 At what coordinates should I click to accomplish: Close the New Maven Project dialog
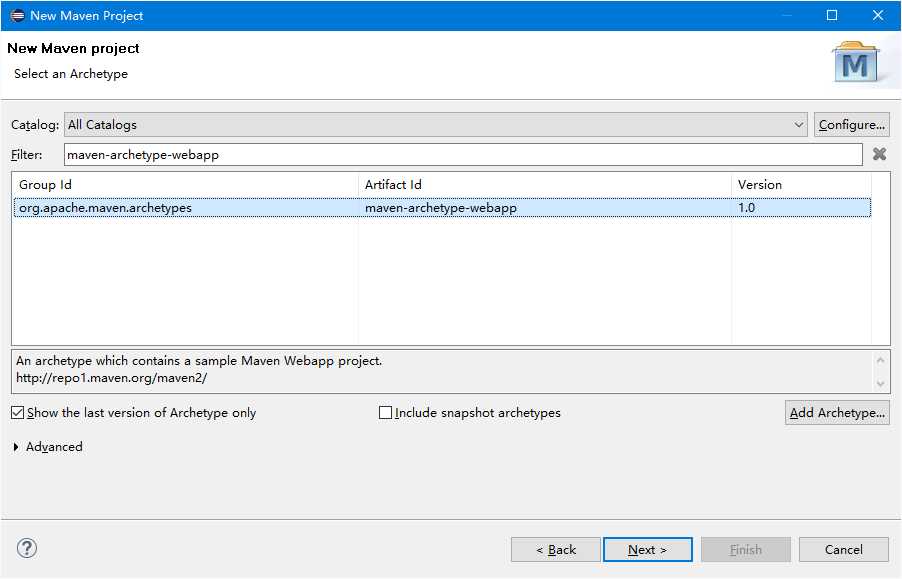coord(878,15)
